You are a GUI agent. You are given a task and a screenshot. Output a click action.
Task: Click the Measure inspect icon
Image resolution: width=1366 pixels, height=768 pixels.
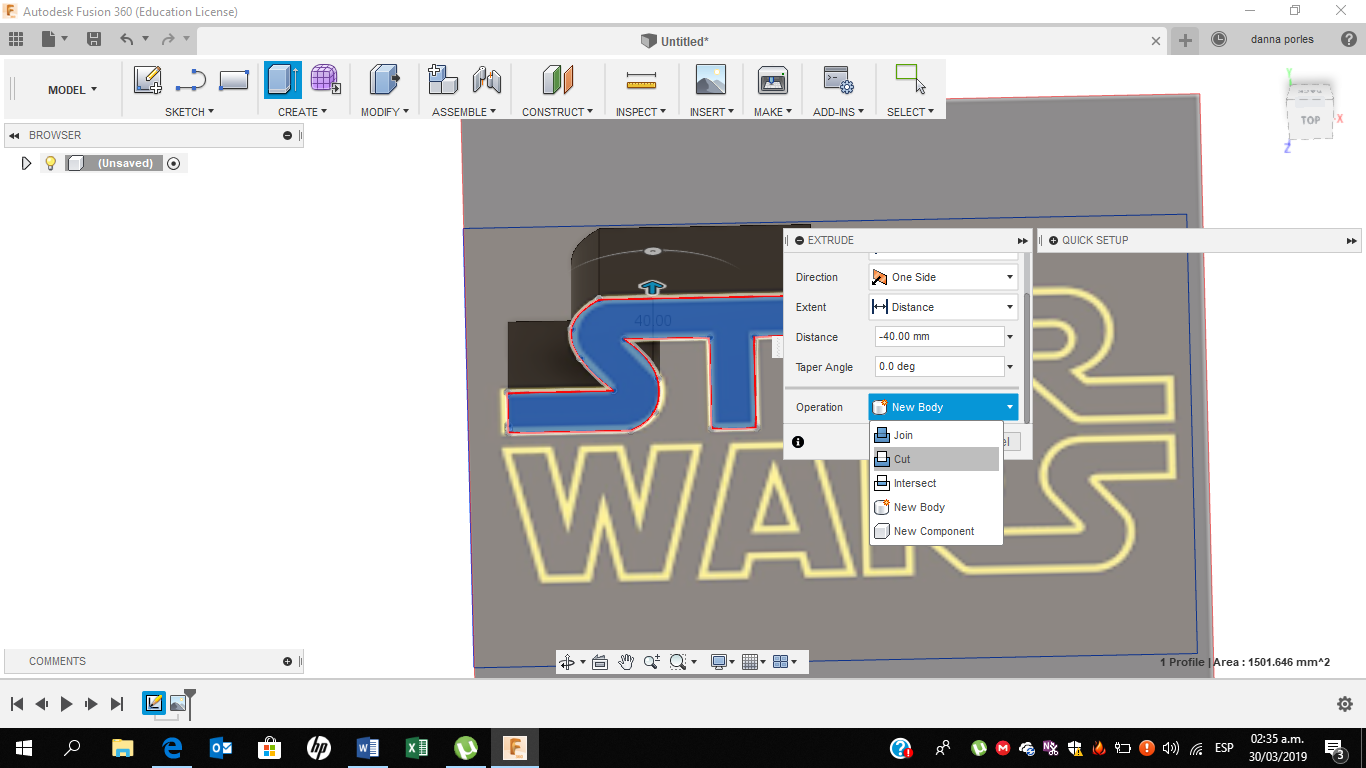640,80
